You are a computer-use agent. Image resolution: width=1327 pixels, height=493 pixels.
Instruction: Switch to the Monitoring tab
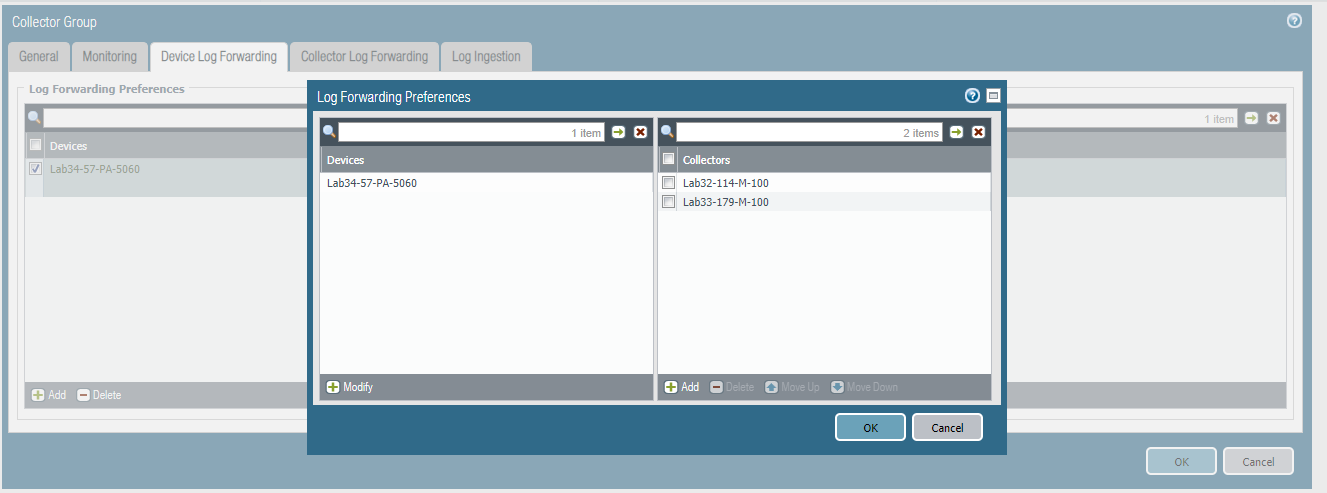[x=109, y=57]
